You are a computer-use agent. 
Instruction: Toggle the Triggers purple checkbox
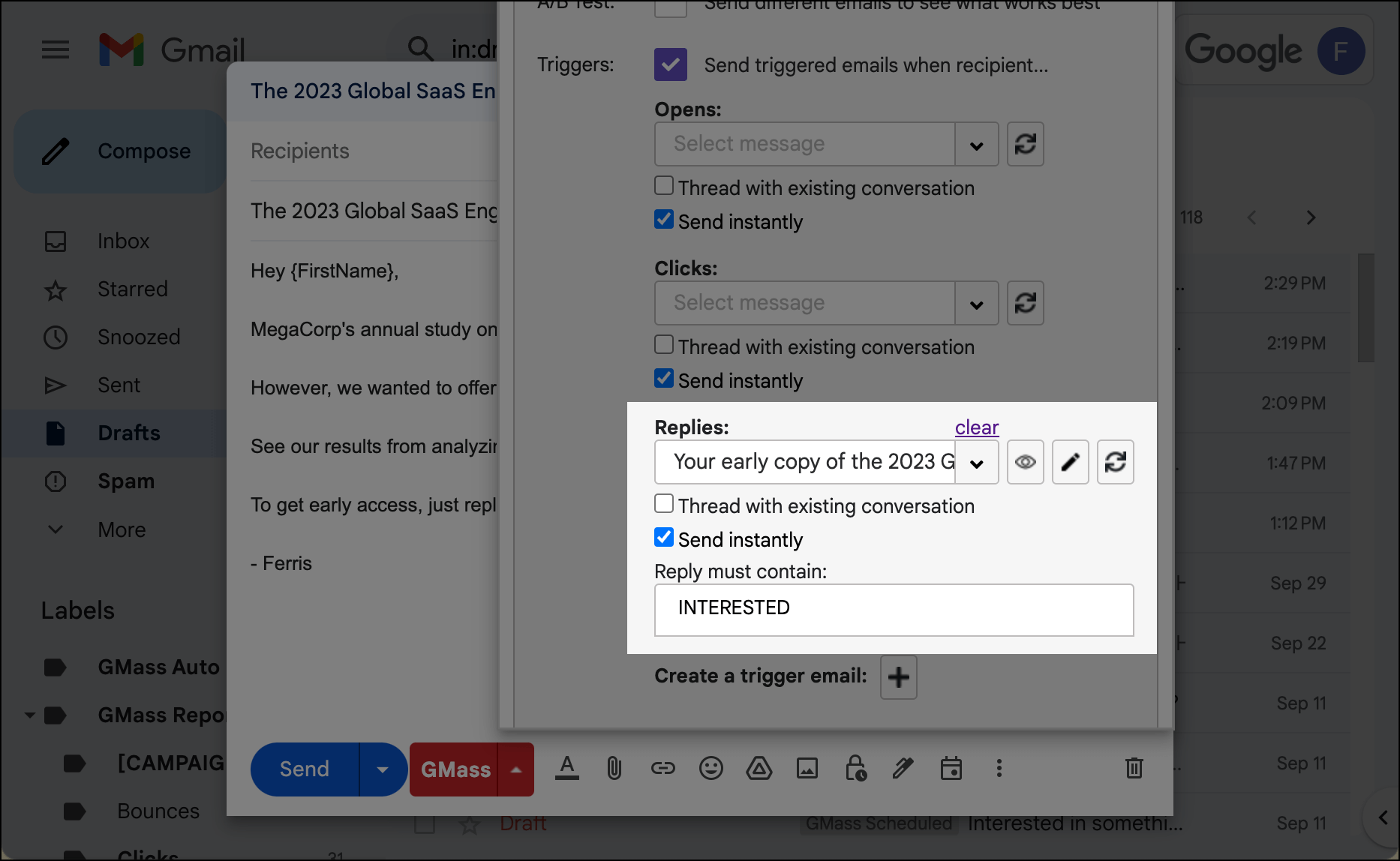coord(671,64)
